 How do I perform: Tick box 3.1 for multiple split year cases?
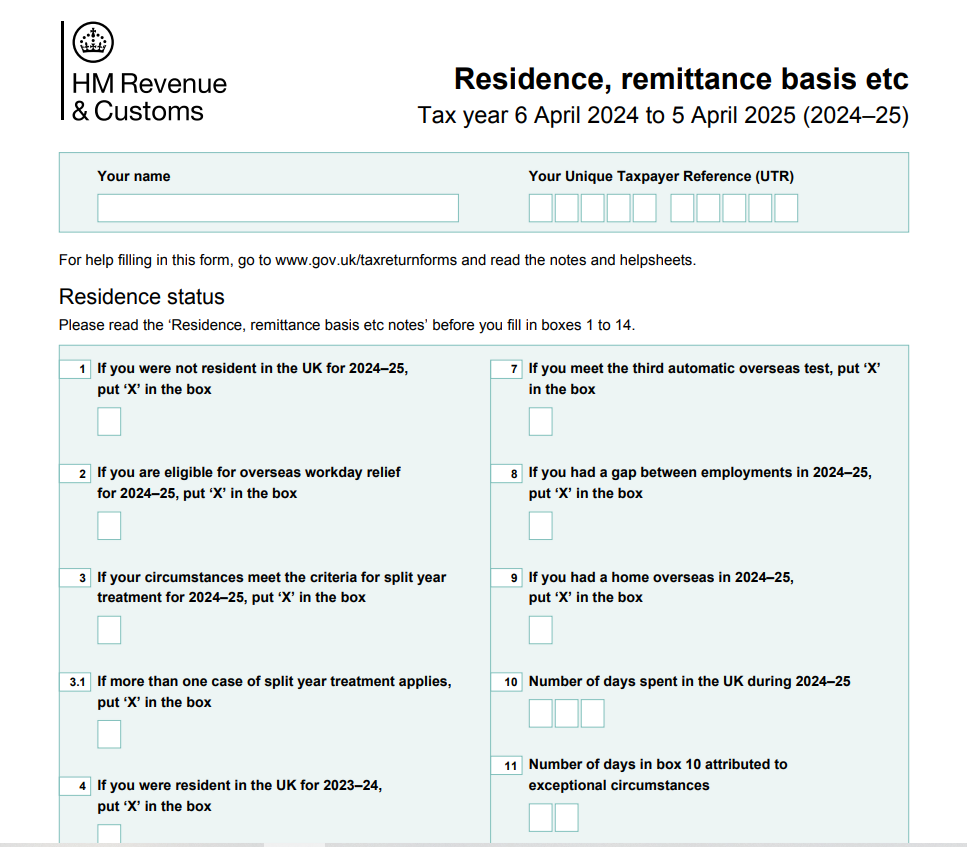tap(109, 734)
